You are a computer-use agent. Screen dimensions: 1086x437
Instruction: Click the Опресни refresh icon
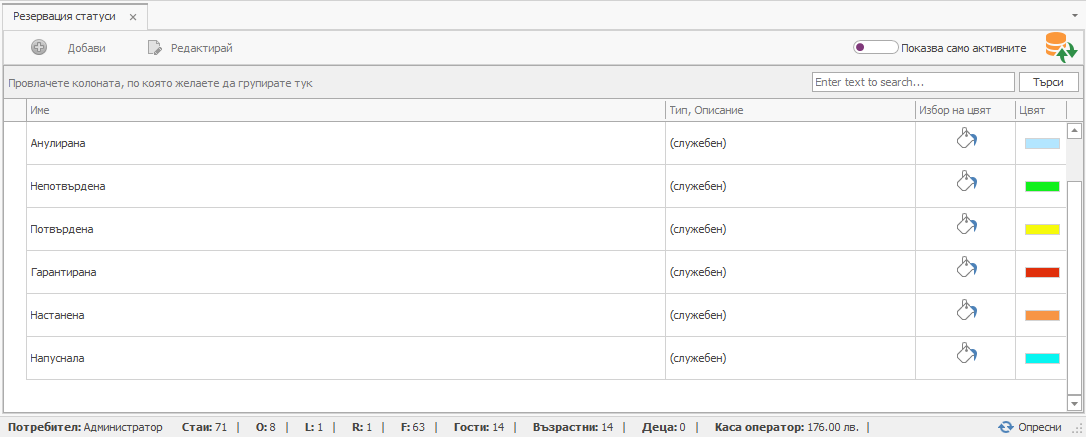(1006, 427)
